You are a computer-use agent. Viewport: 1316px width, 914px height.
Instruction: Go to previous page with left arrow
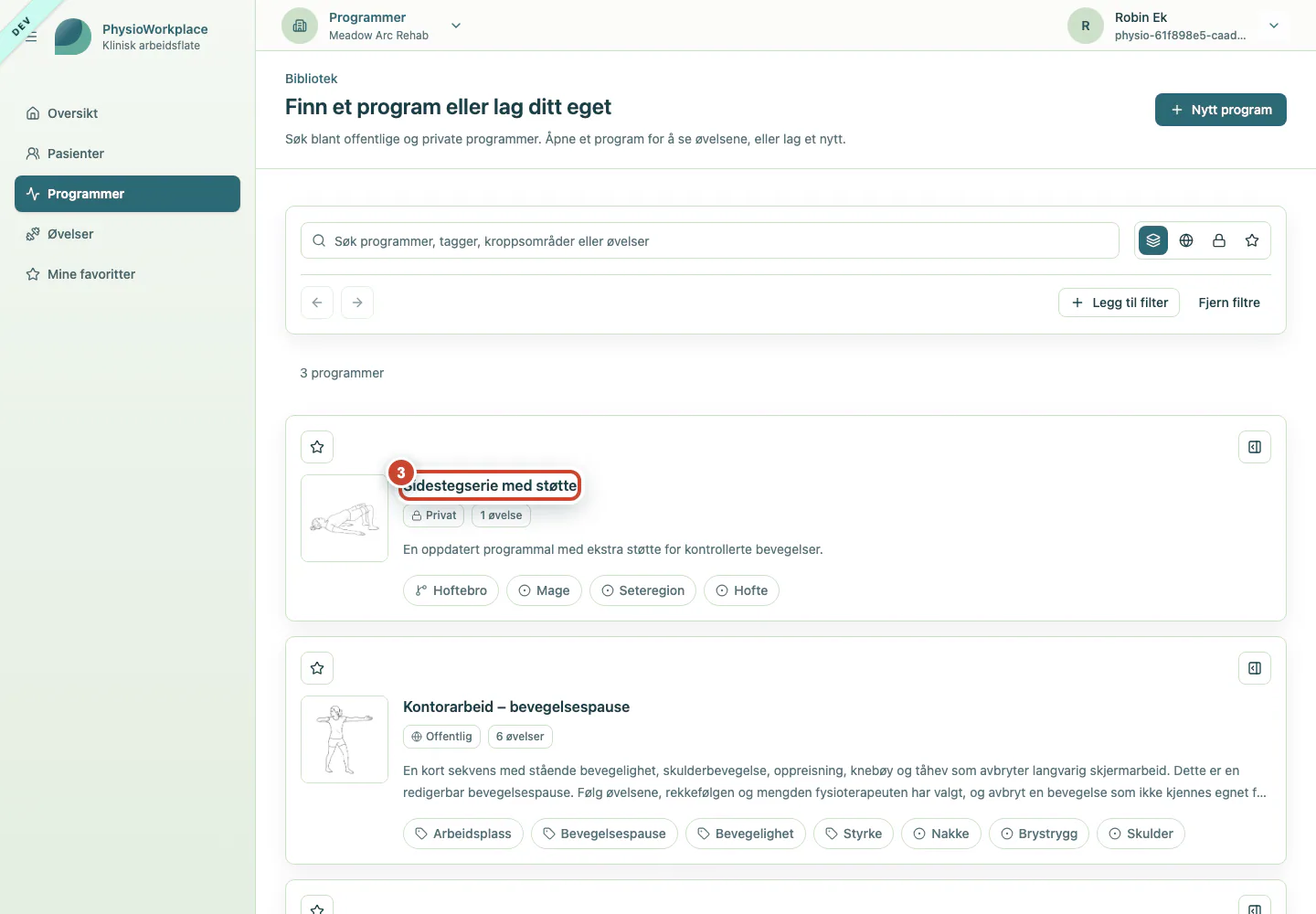pyautogui.click(x=317, y=303)
